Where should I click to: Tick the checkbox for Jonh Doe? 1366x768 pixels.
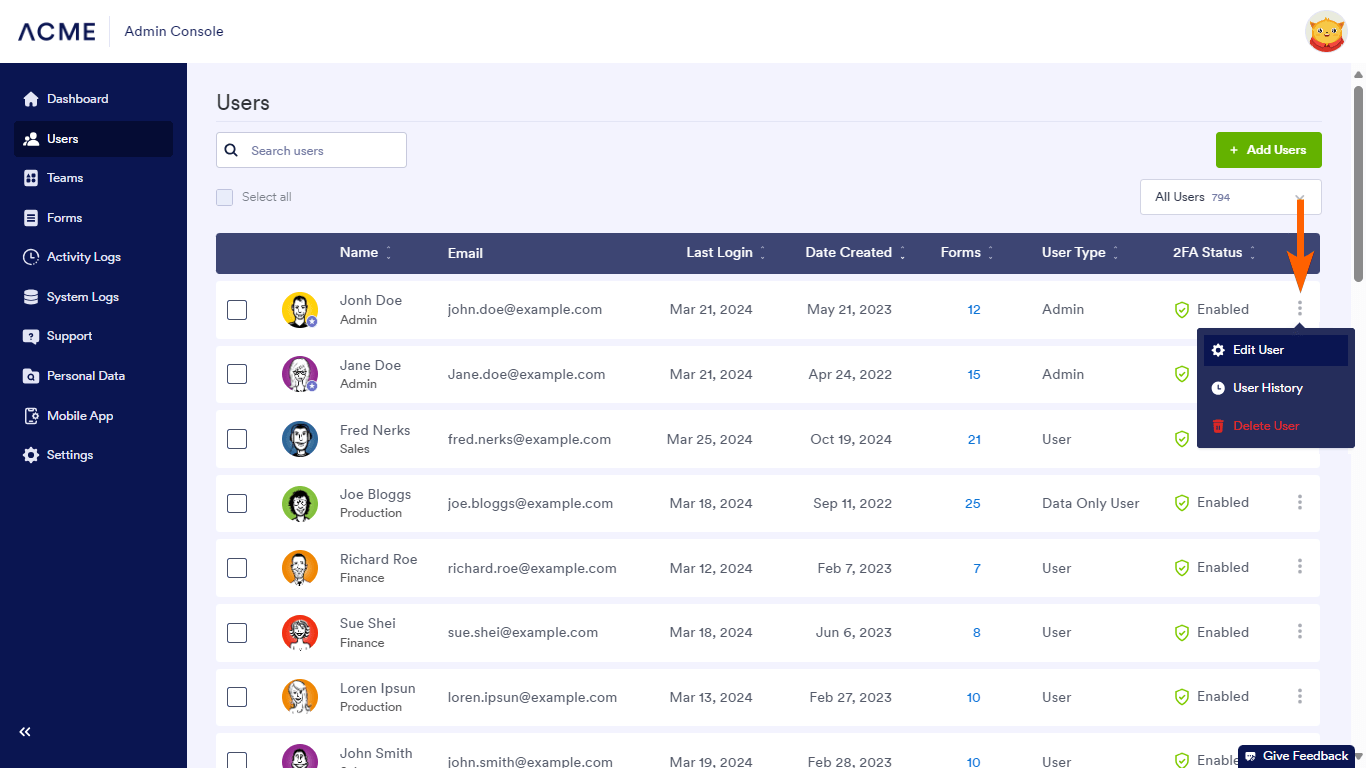coord(237,310)
